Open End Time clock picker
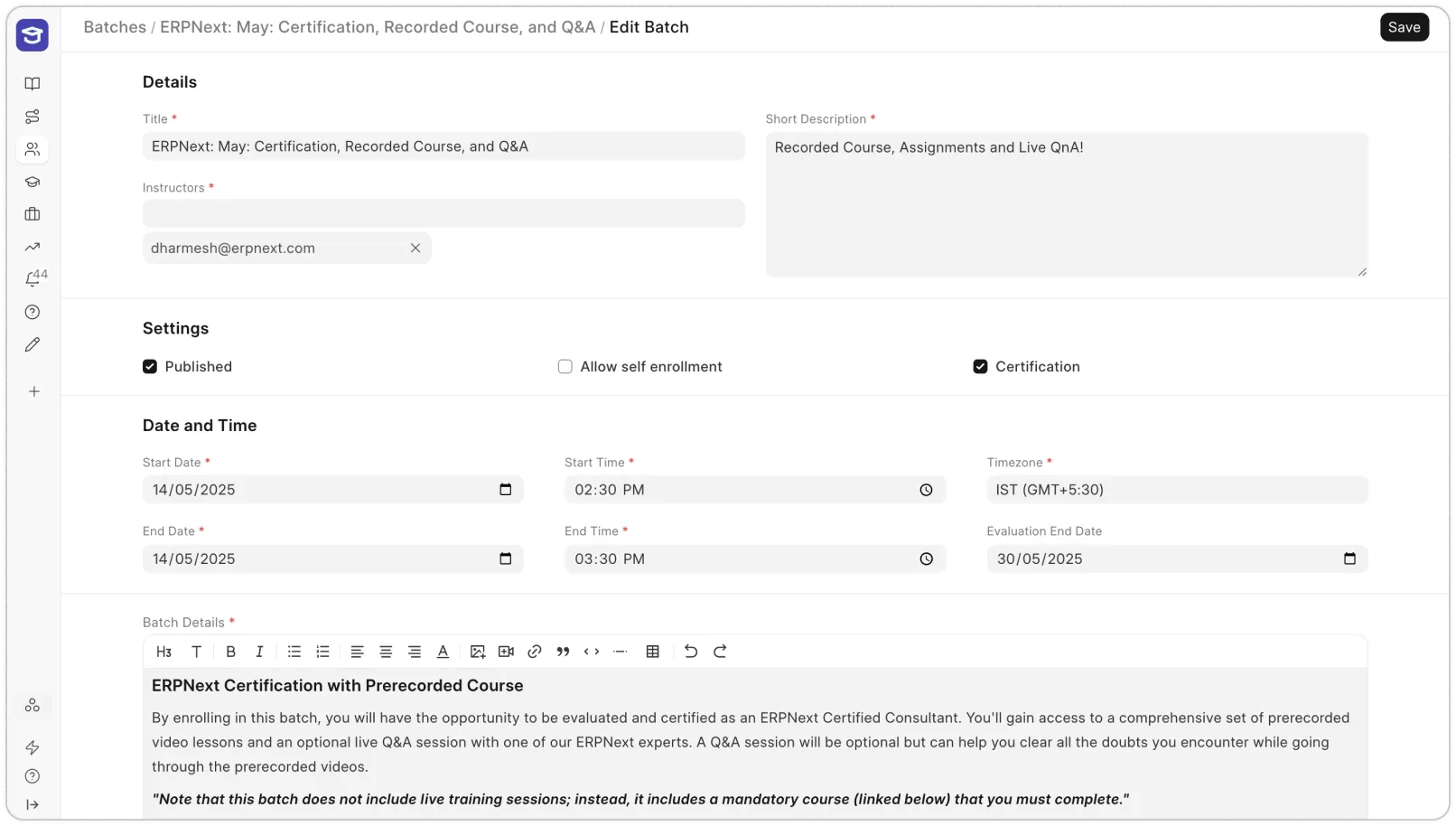Screen dimensions: 1456x826 pyautogui.click(x=927, y=559)
